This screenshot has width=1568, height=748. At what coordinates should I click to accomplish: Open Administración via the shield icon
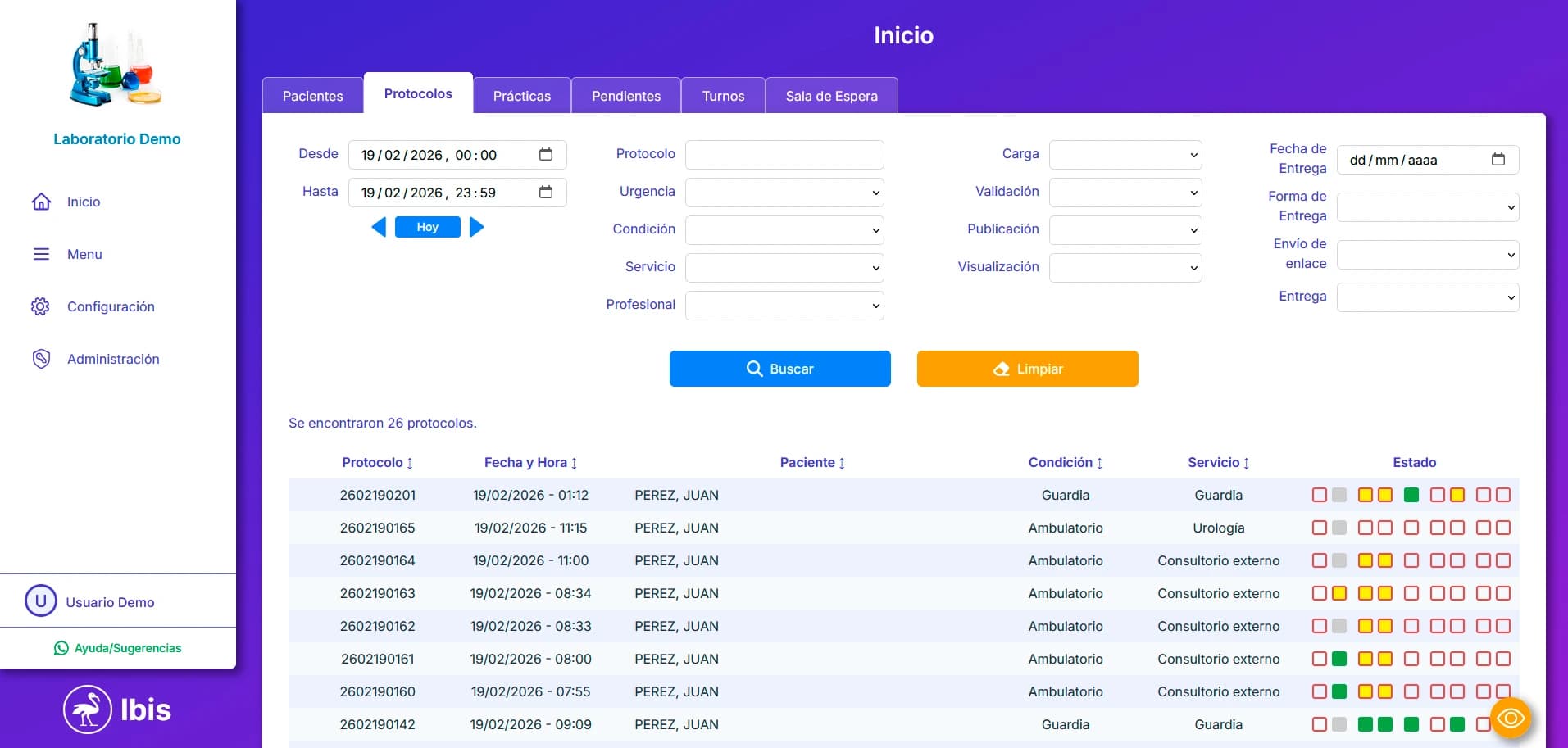click(42, 359)
